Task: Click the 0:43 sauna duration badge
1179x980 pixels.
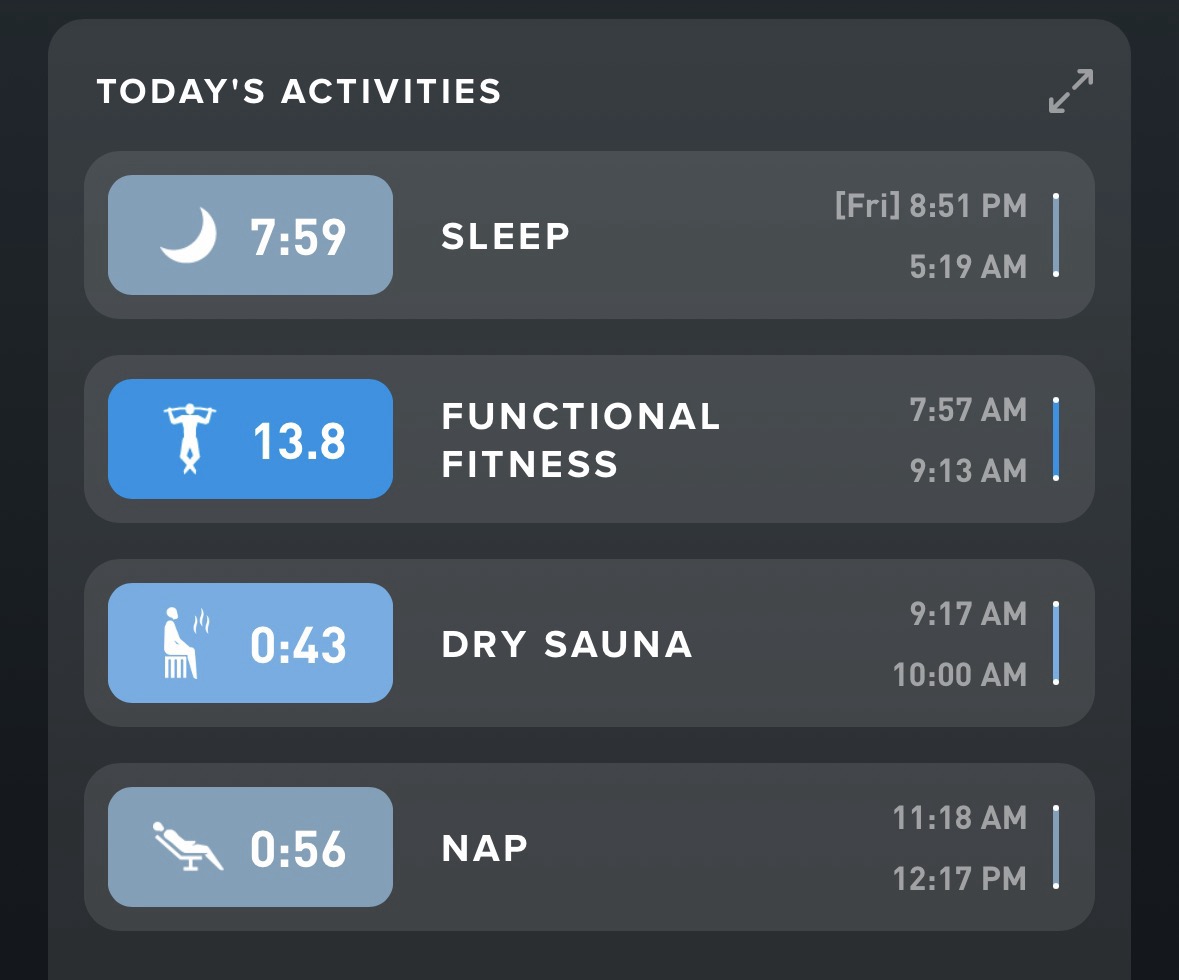Action: click(298, 645)
